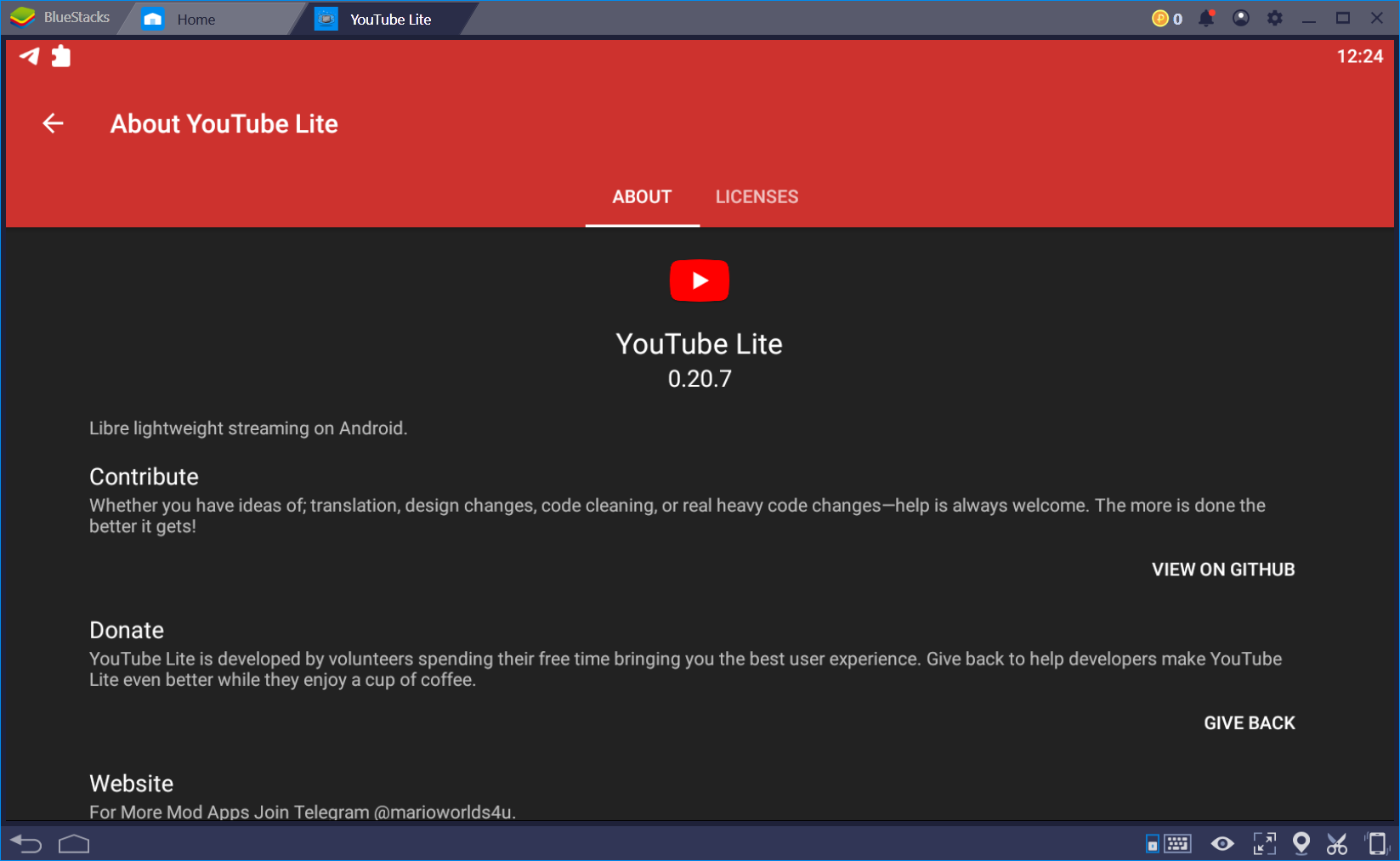Click the Android home button in the bottom bar
This screenshot has width=1400, height=861.
(x=74, y=843)
